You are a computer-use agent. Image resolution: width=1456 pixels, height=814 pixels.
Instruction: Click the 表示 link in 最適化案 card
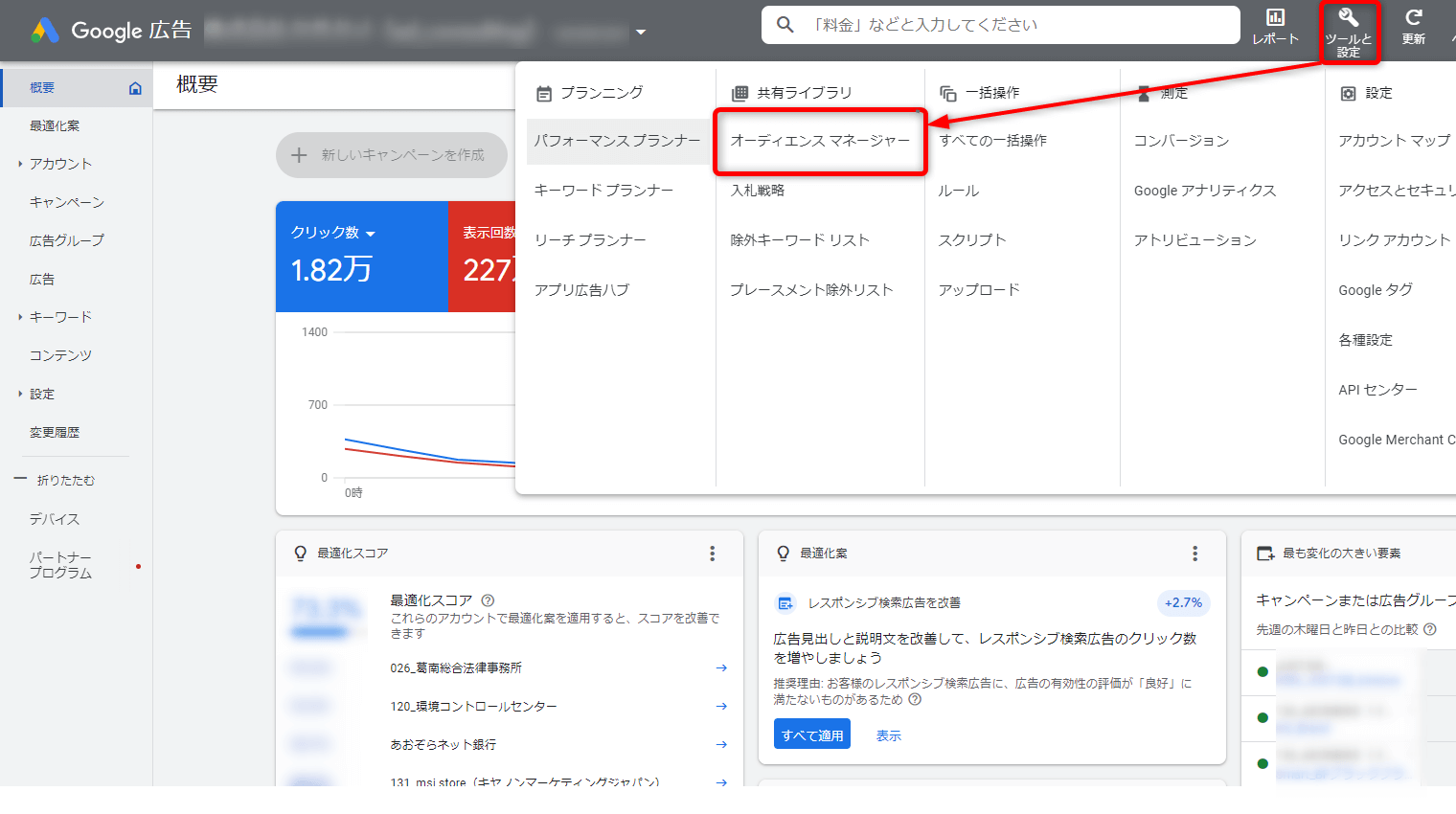pyautogui.click(x=889, y=735)
